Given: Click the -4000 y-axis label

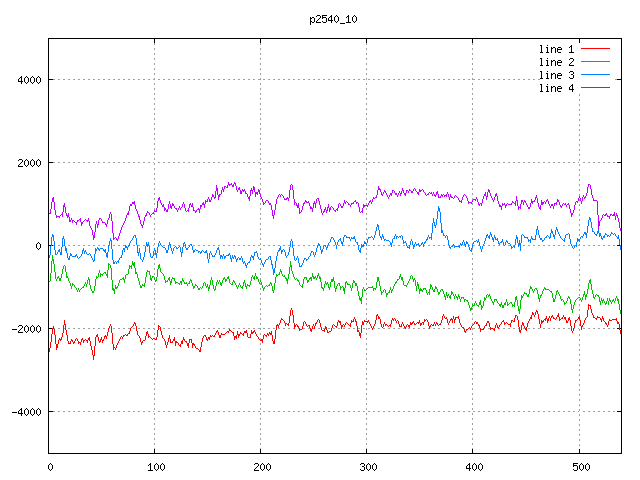Looking at the screenshot, I should (24, 412).
